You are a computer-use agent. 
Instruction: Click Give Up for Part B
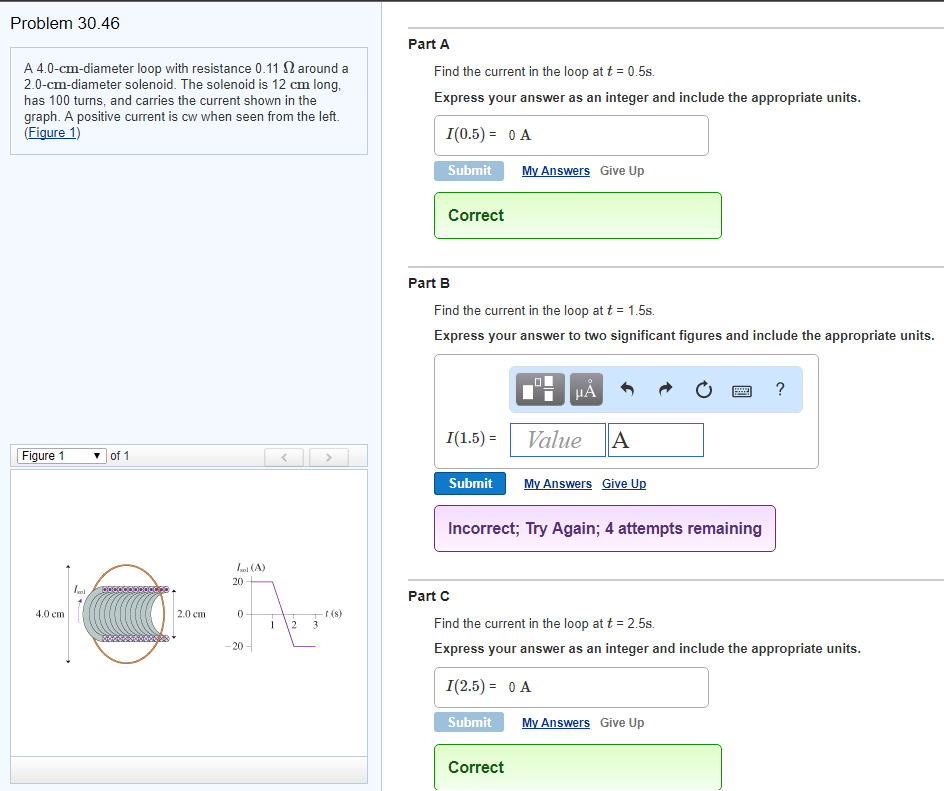coord(623,483)
